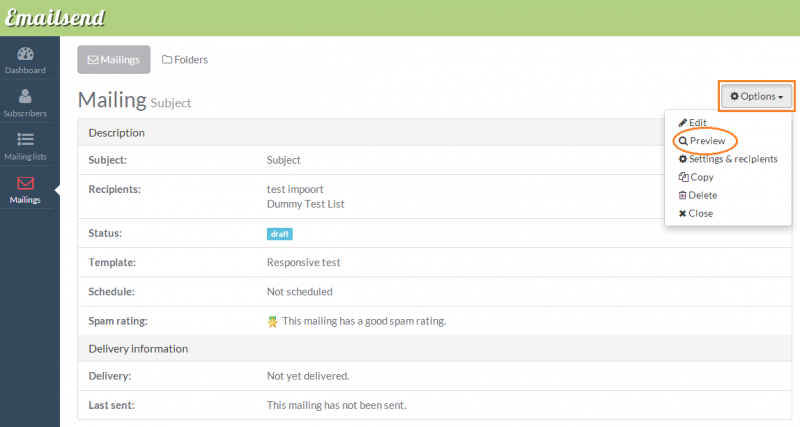Viewport: 800px width, 427px height.
Task: Click the spam rating medal icon
Action: coord(272,321)
